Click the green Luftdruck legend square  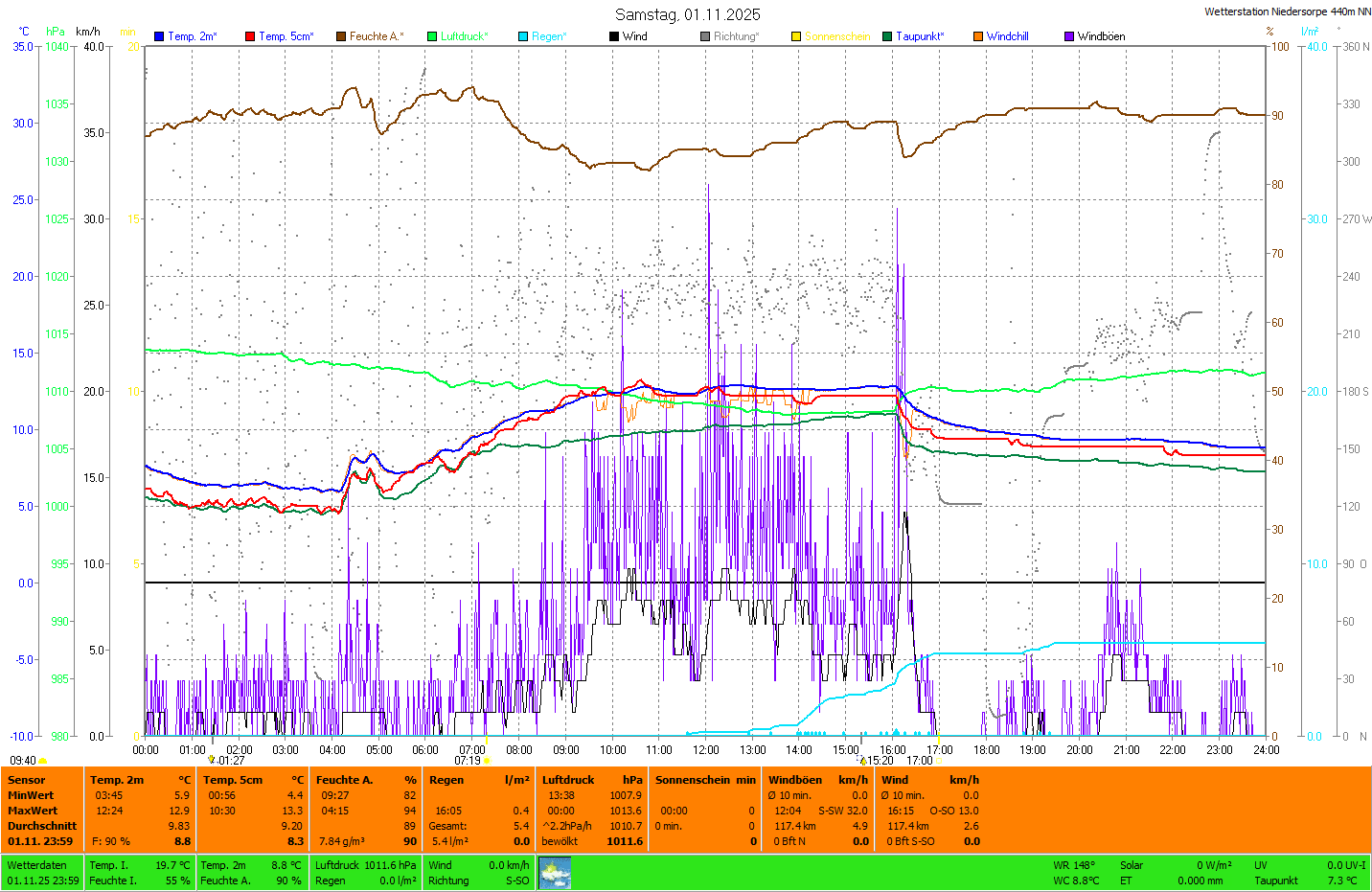432,36
